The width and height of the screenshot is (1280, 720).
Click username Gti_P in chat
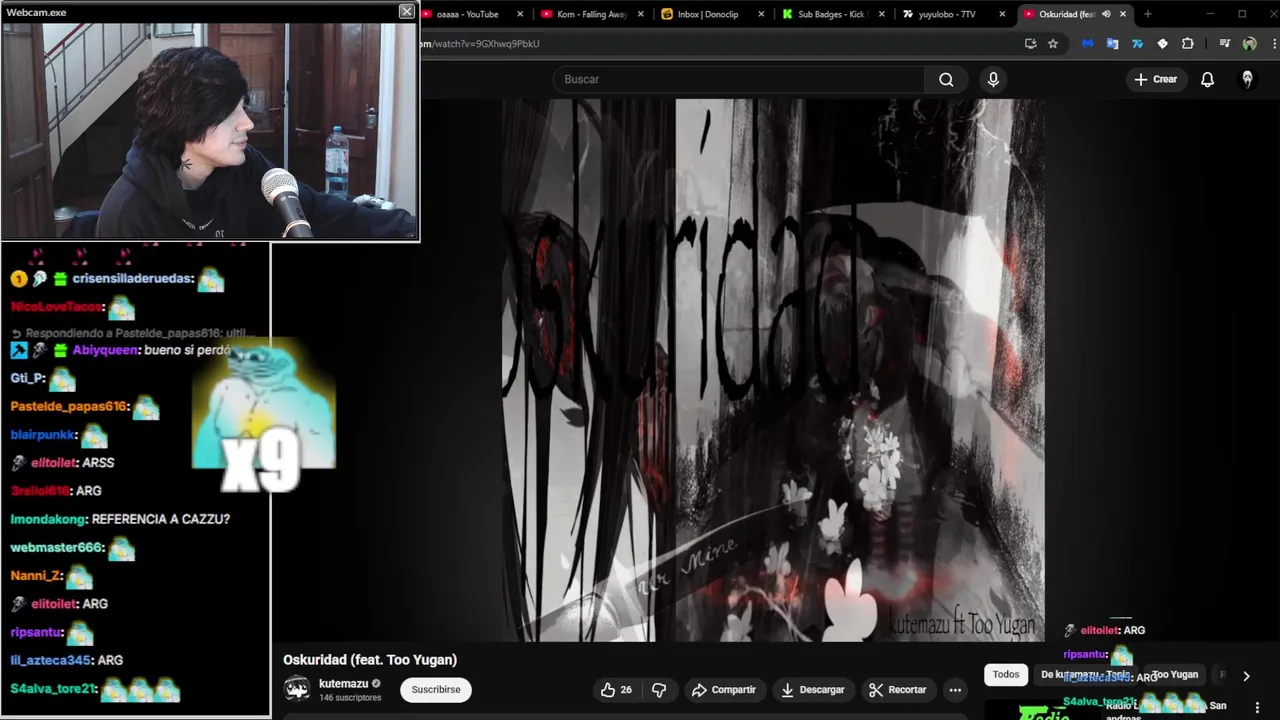27,378
